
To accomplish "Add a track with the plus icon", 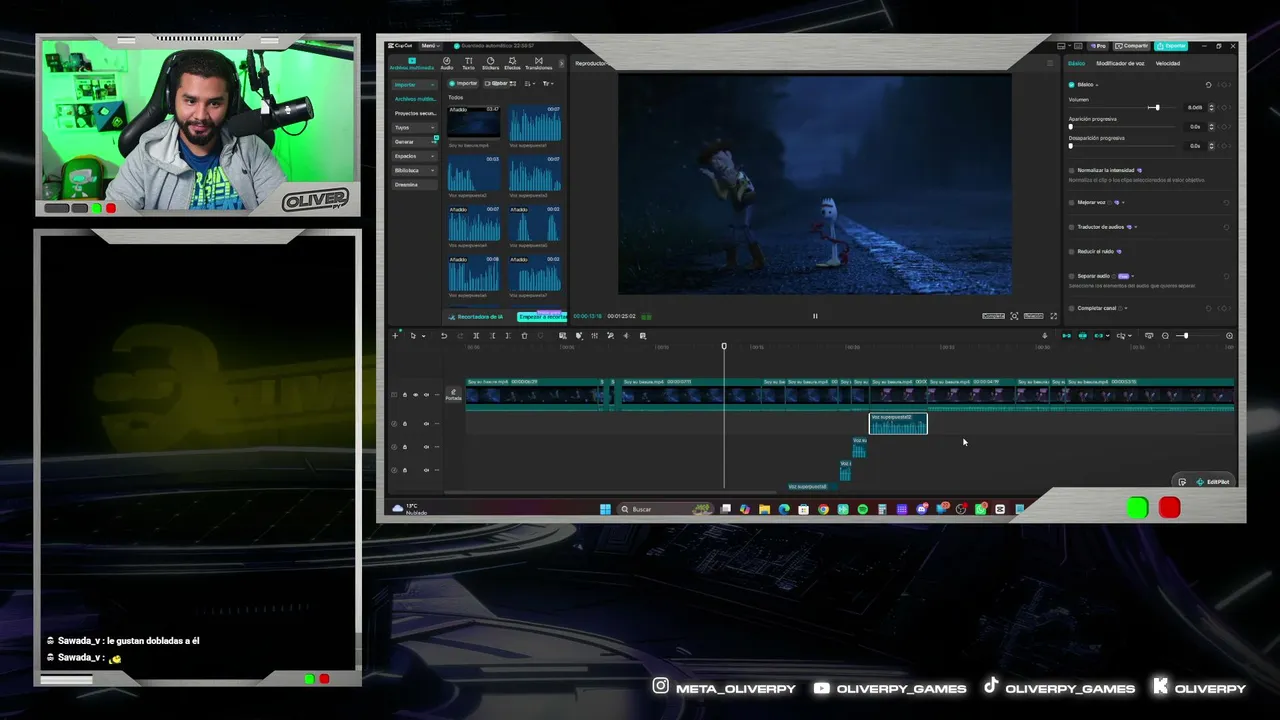I will pos(395,336).
